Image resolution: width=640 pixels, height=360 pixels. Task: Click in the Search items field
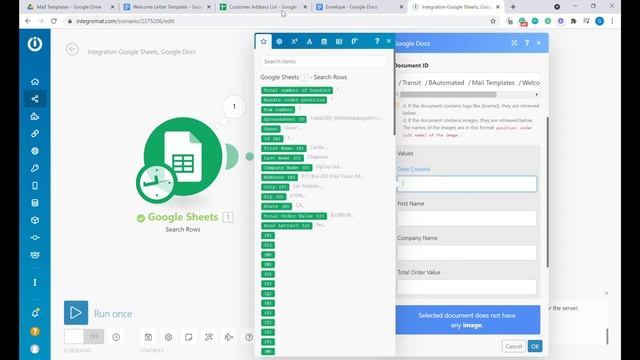[x=323, y=61]
